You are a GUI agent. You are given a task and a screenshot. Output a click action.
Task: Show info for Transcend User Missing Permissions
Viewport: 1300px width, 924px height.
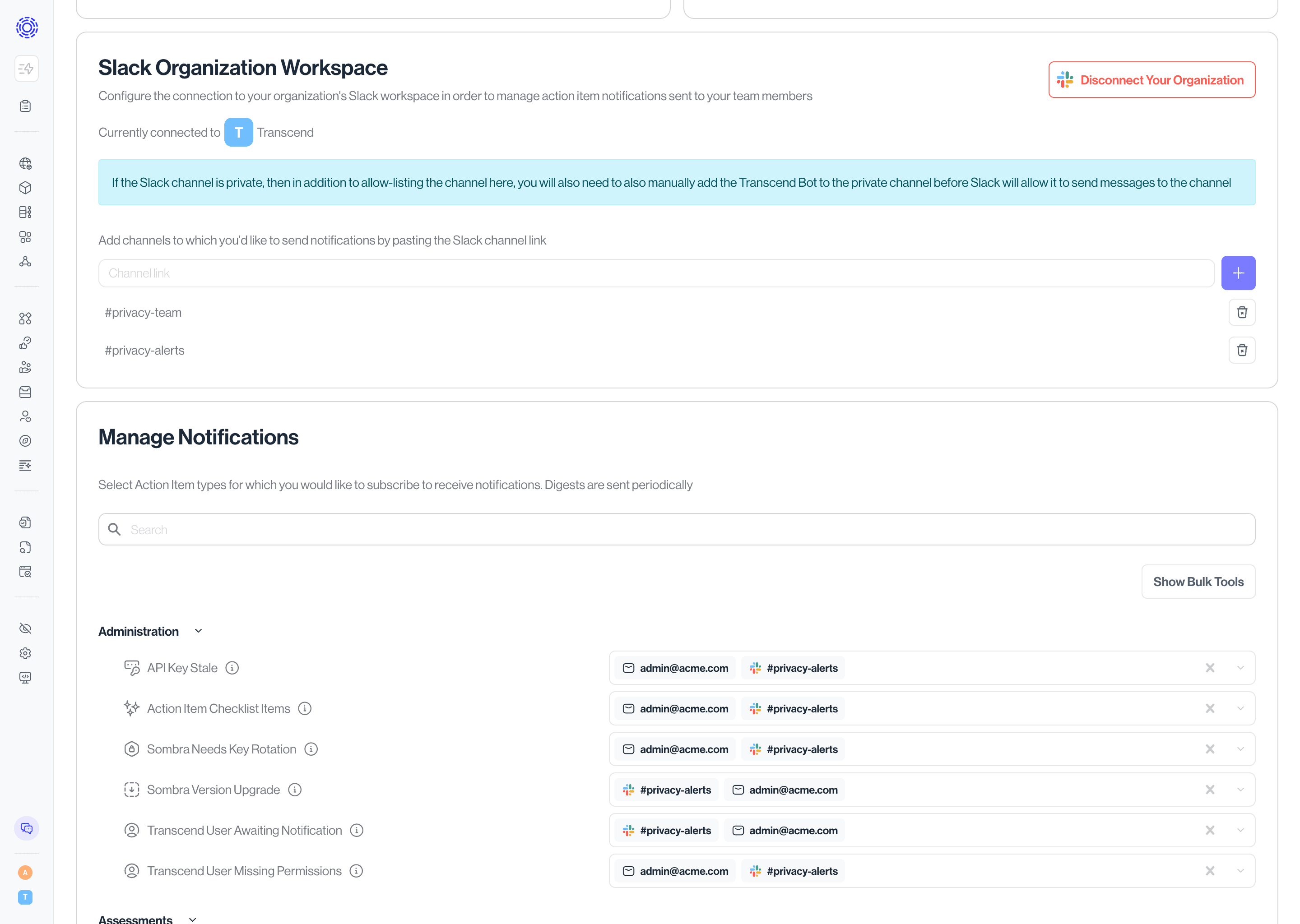pyautogui.click(x=356, y=871)
